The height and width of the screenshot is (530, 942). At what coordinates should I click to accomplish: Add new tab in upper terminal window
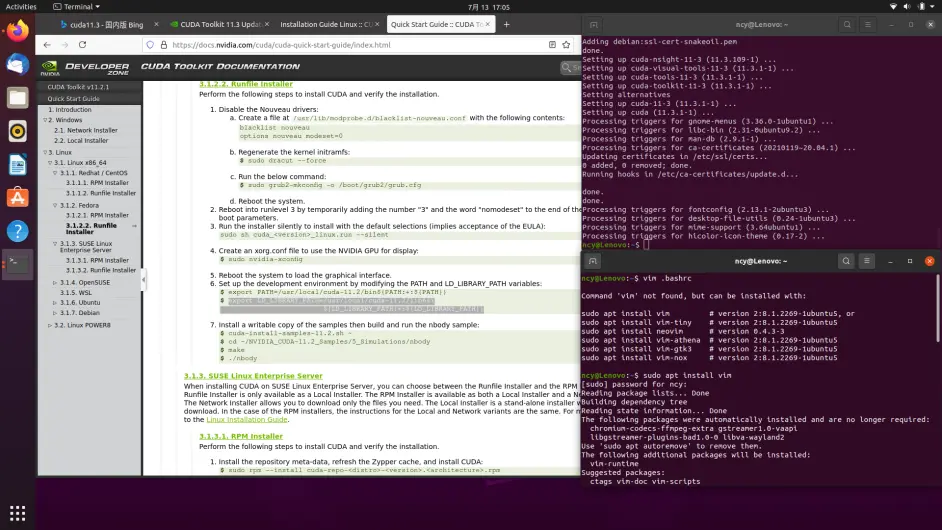click(x=594, y=25)
